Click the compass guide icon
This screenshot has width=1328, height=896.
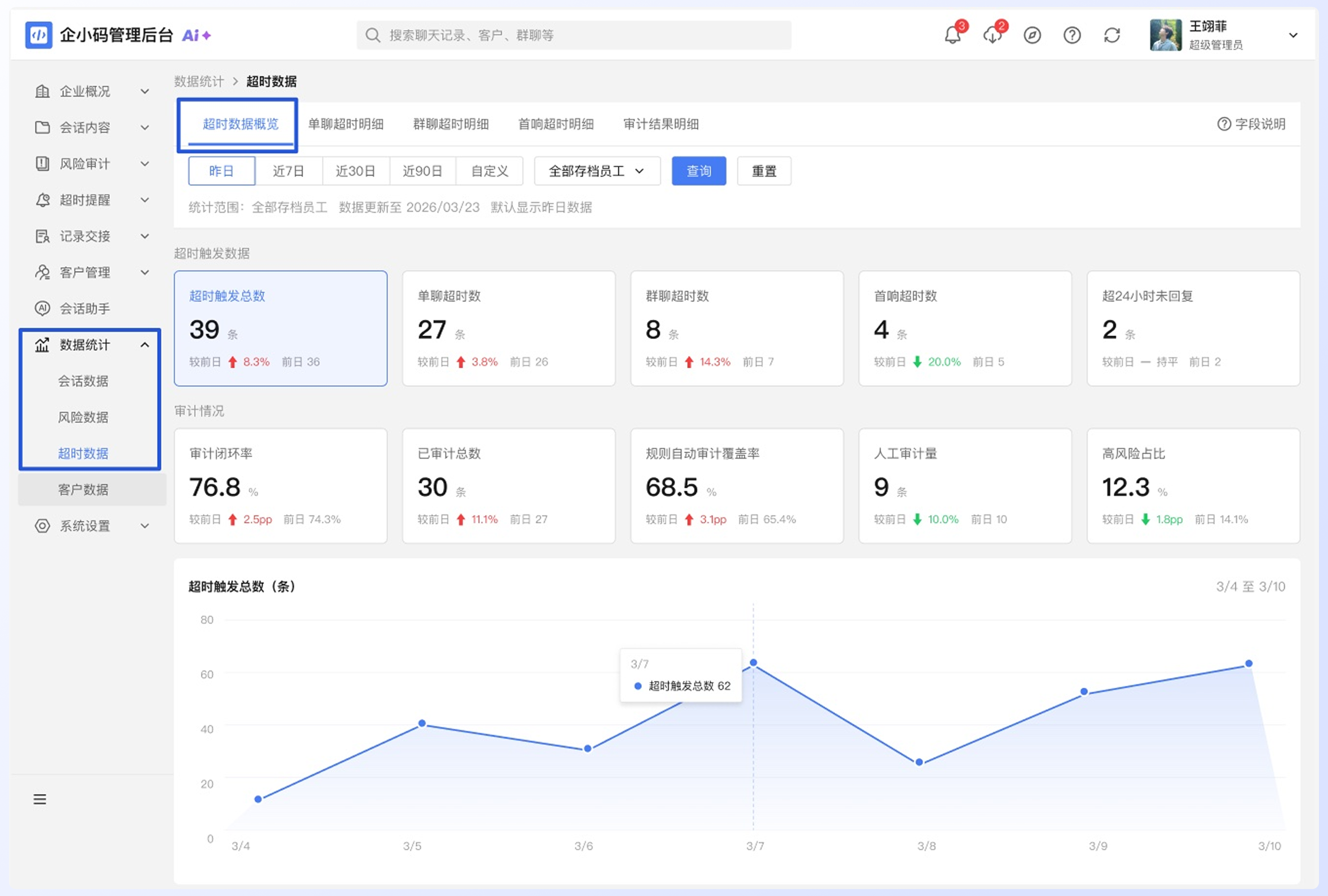[x=1032, y=35]
